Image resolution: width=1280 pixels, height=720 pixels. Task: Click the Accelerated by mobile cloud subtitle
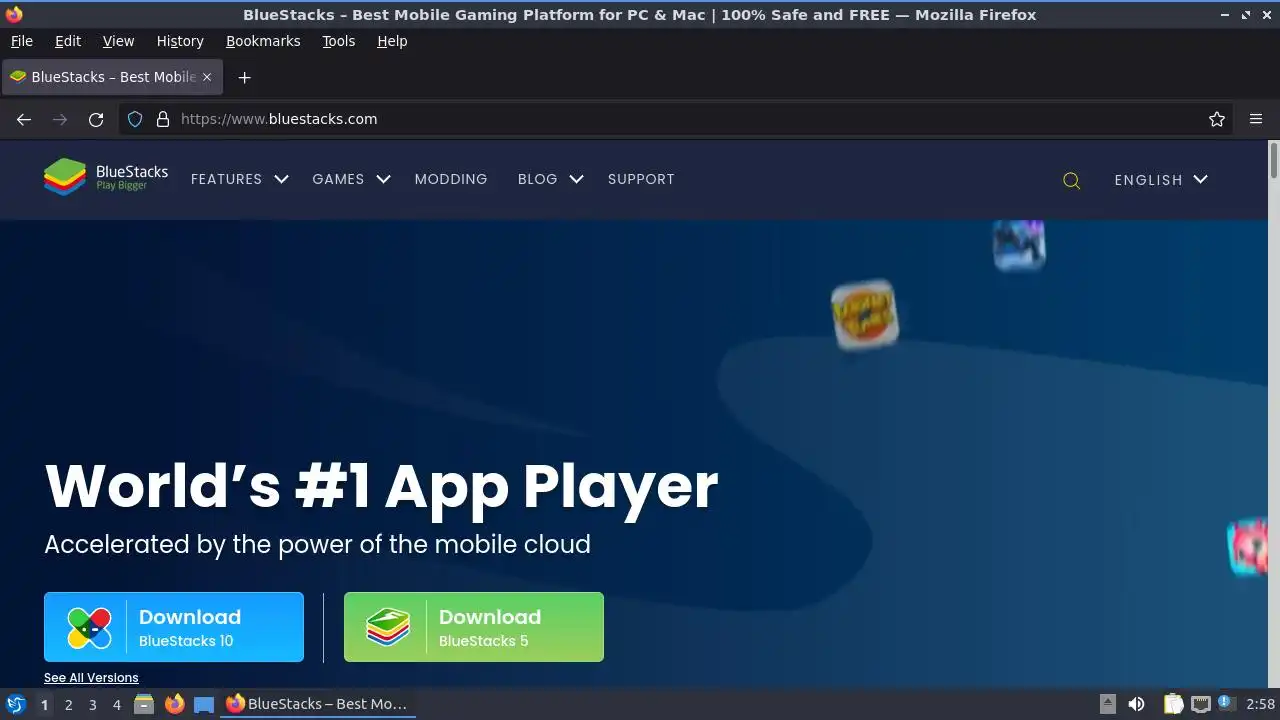(317, 544)
